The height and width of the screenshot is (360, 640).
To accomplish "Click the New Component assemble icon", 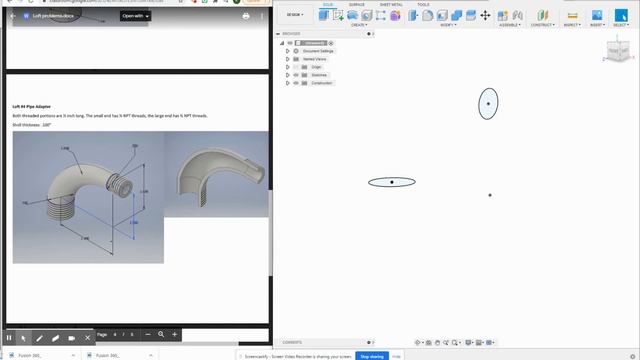I will [503, 16].
